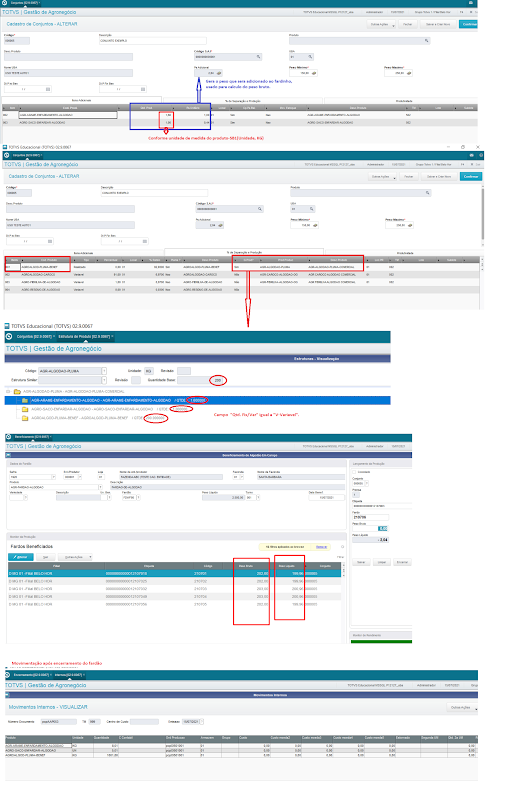512x809 pixels.
Task: Click Fechar in the top Cadastro de Conjuntos window
Action: pyautogui.click(x=408, y=24)
